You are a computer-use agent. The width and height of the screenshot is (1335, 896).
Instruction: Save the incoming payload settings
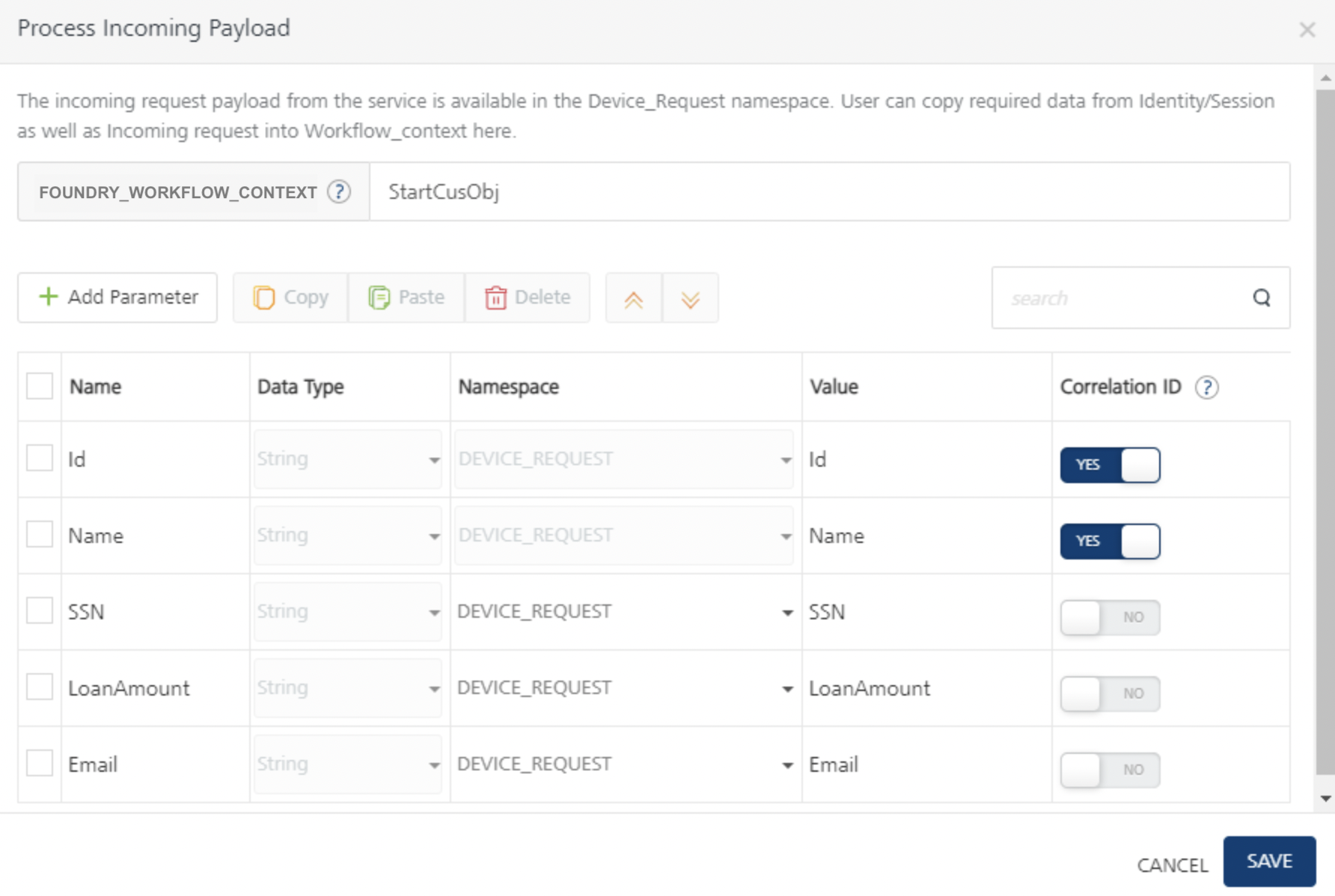click(x=1268, y=862)
